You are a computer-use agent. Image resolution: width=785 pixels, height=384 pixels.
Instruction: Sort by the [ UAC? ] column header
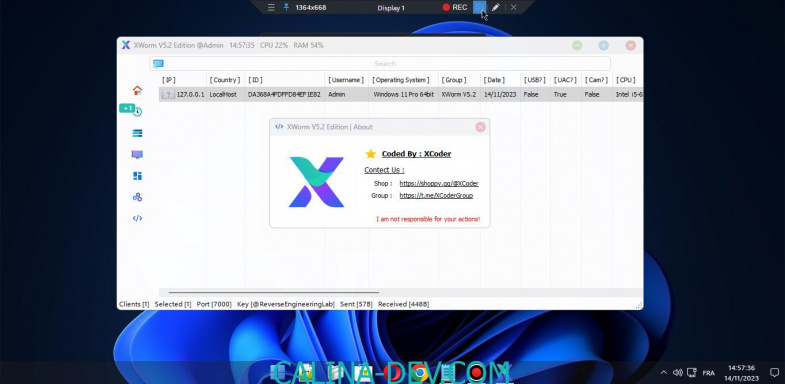point(565,80)
